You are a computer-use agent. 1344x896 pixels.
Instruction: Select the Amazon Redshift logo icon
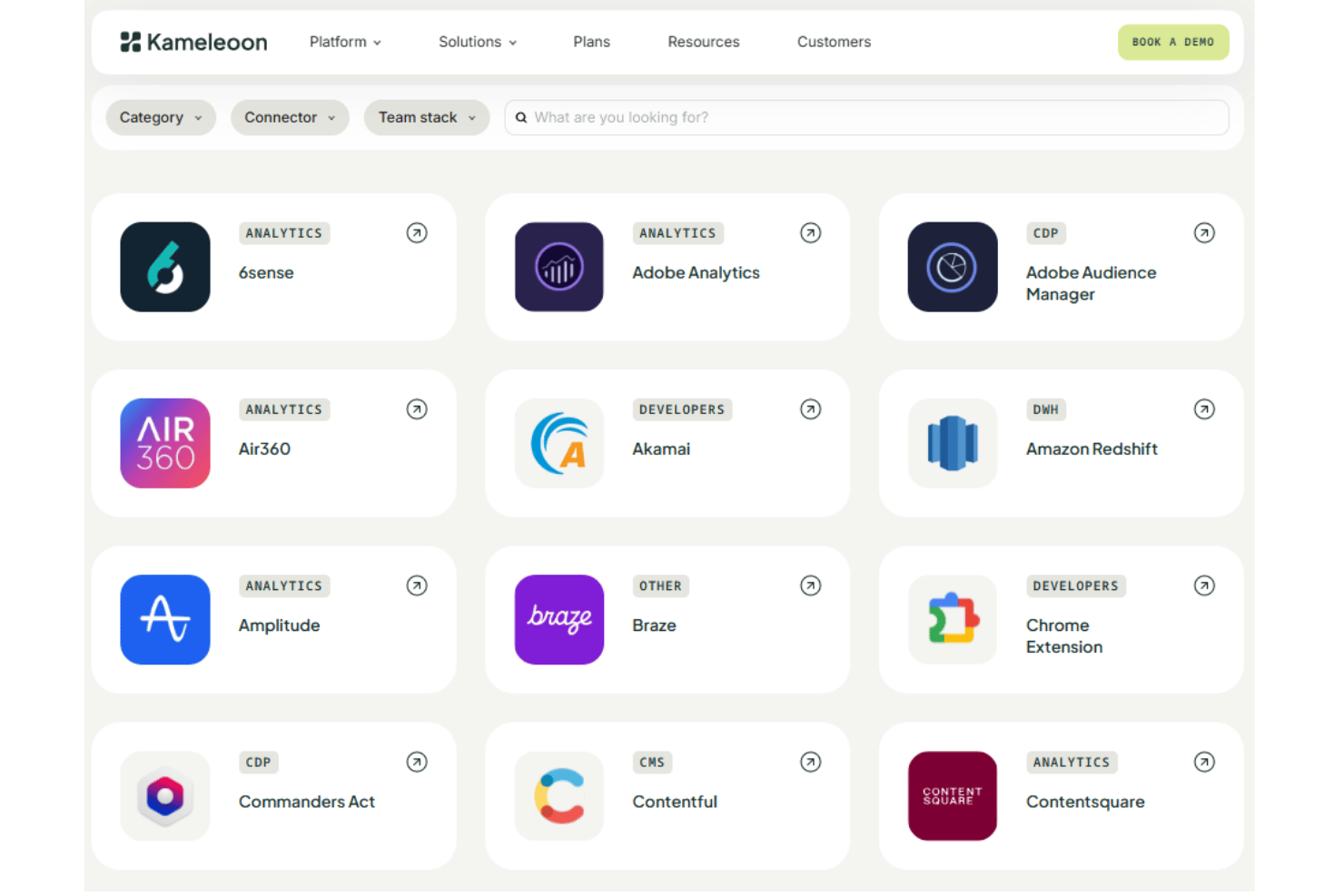953,443
